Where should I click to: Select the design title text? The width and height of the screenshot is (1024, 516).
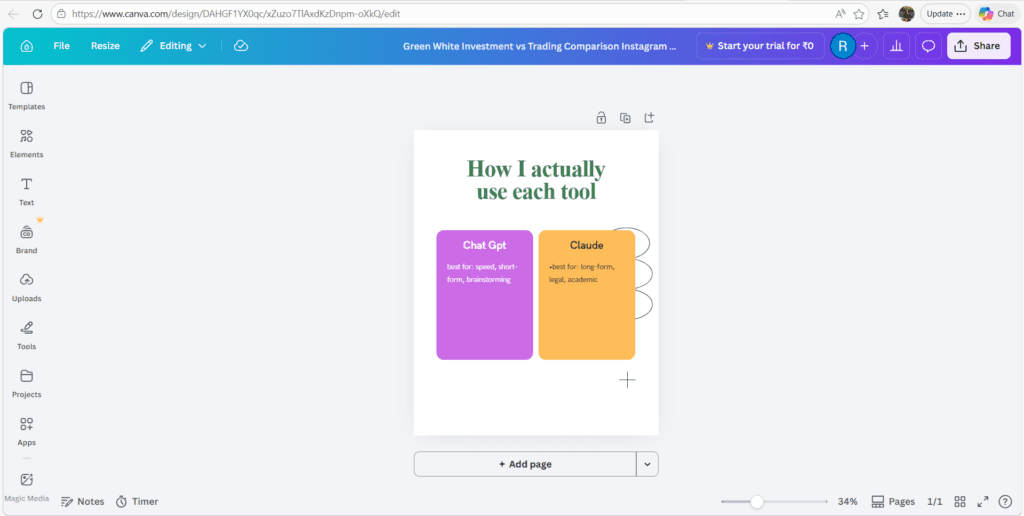click(539, 46)
